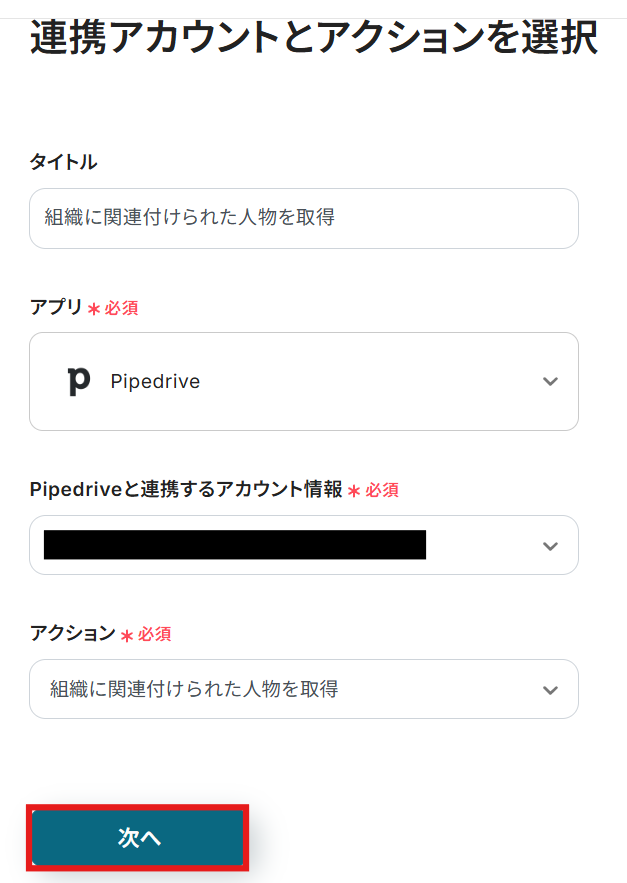Click the red asterisk beside アカウント情報
Viewport: 627px width, 883px height.
tap(353, 491)
